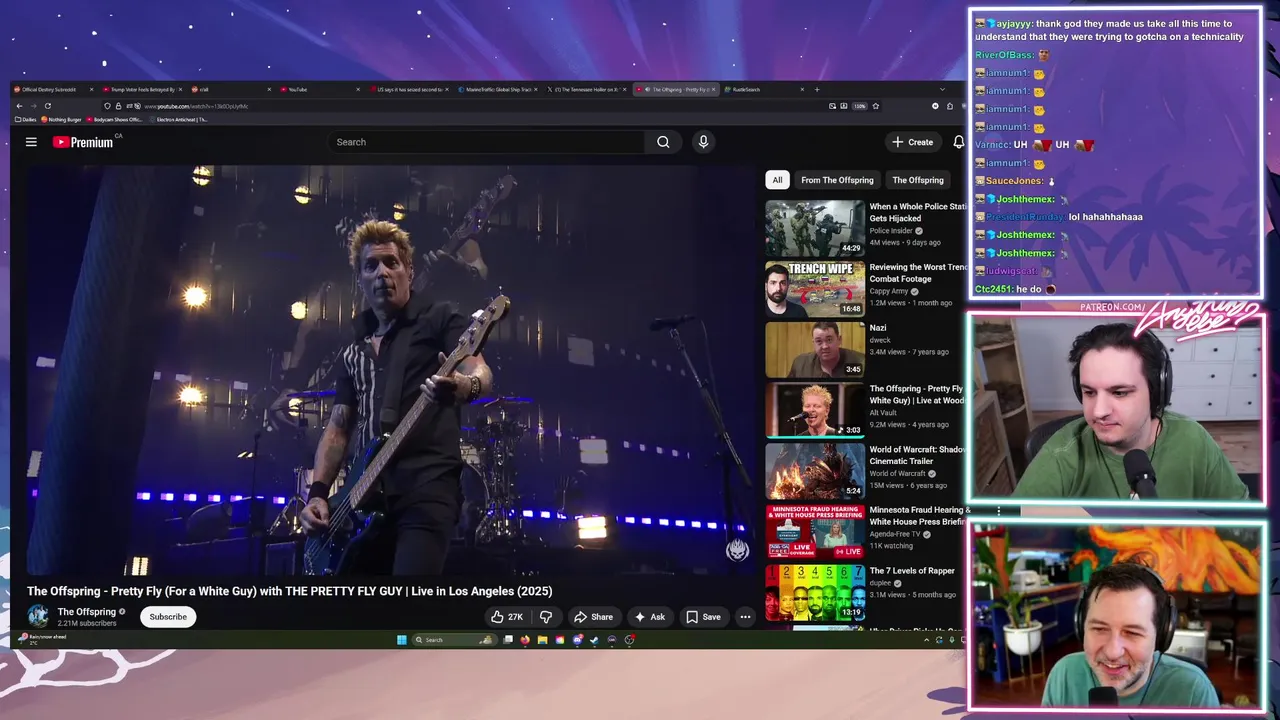Reload the current page
The width and height of the screenshot is (1280, 720).
click(x=47, y=106)
